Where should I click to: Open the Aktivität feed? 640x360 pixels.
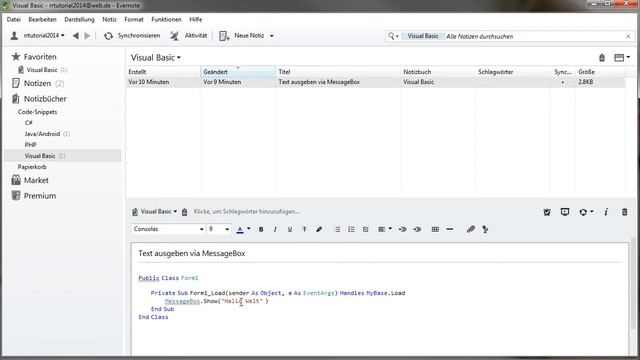tap(189, 36)
